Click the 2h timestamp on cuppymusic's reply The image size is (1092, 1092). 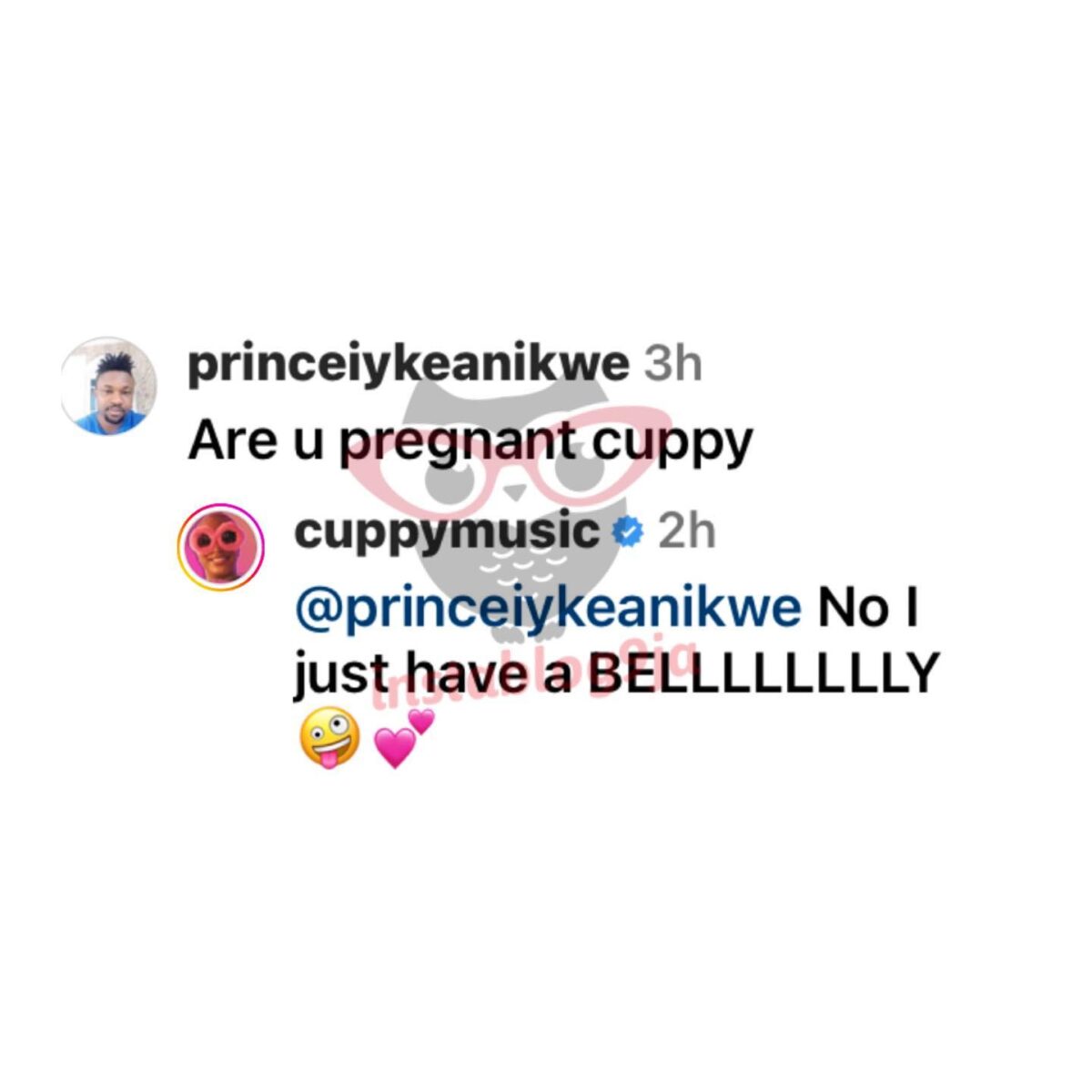pos(686,531)
